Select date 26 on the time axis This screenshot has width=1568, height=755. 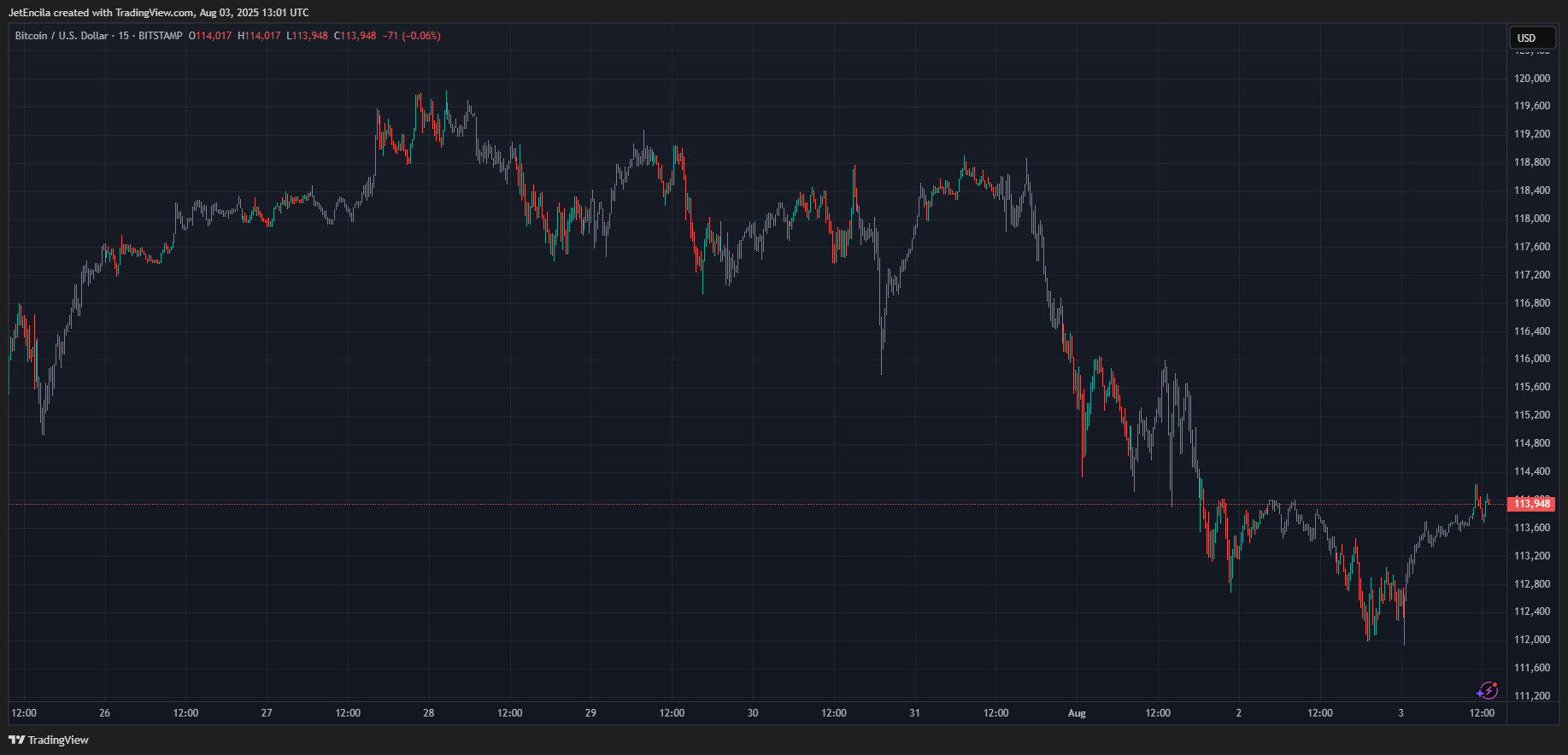104,713
